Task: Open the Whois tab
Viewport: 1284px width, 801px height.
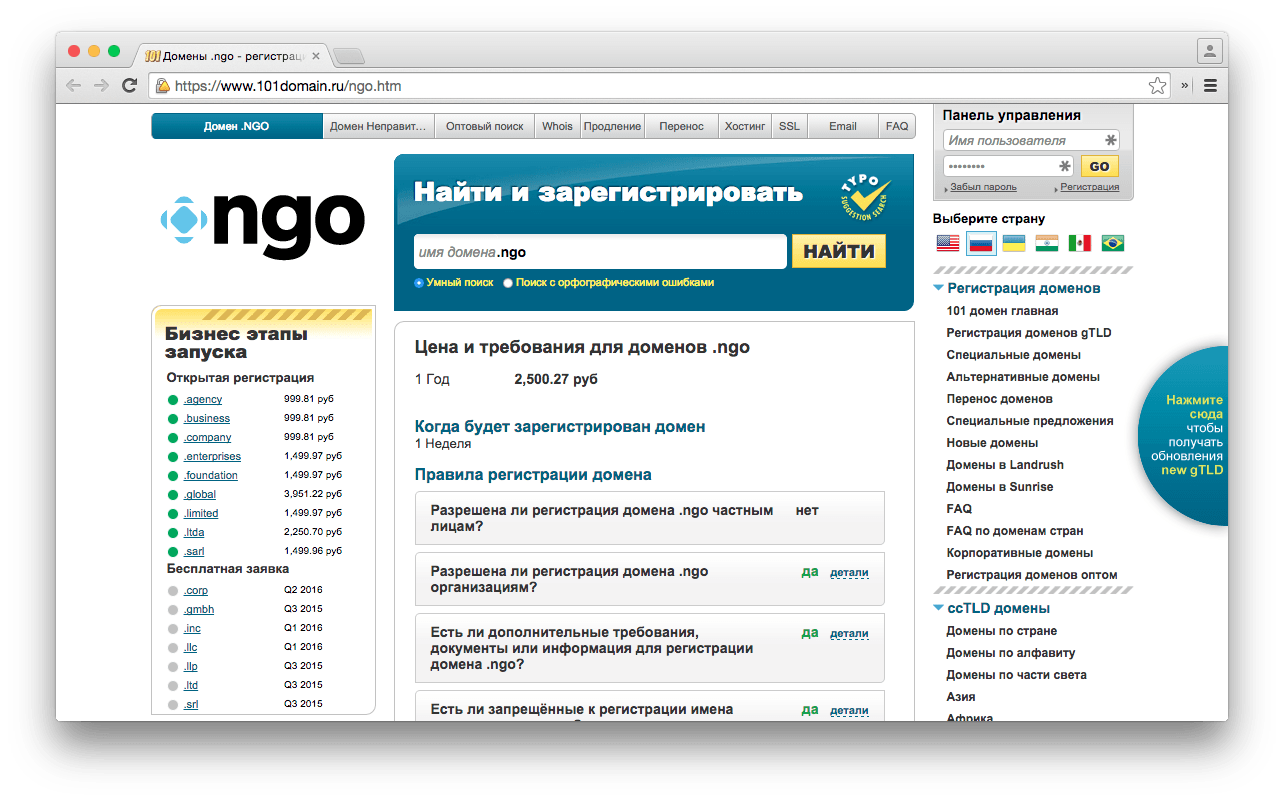Action: tap(558, 126)
